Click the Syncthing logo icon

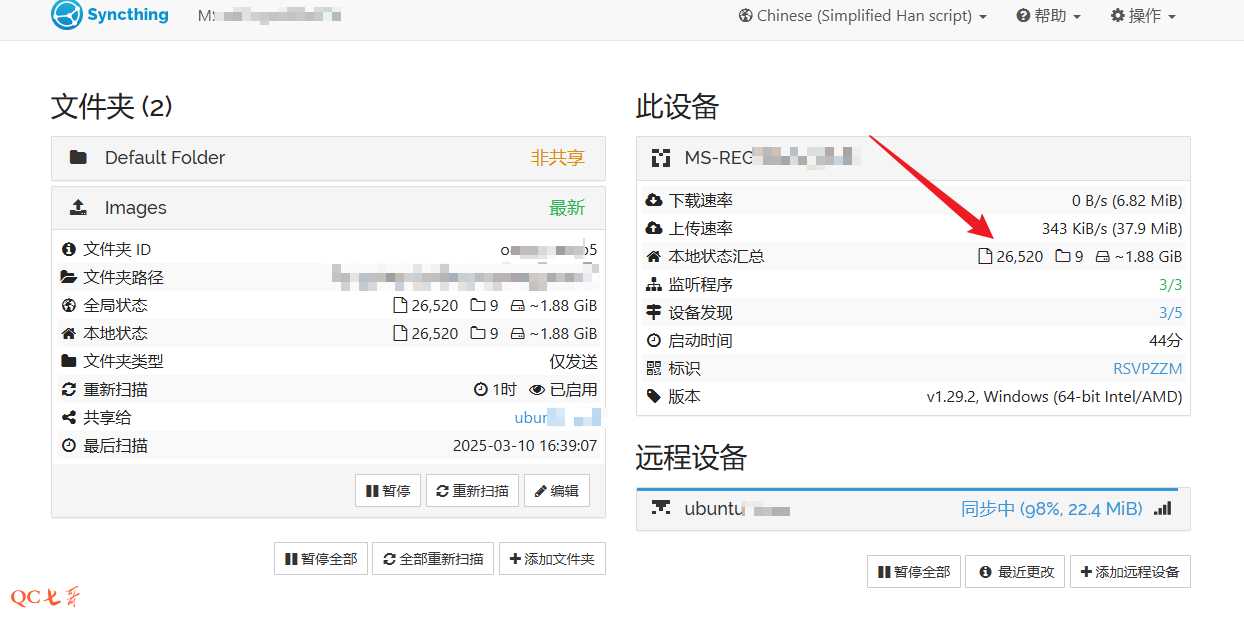66,16
